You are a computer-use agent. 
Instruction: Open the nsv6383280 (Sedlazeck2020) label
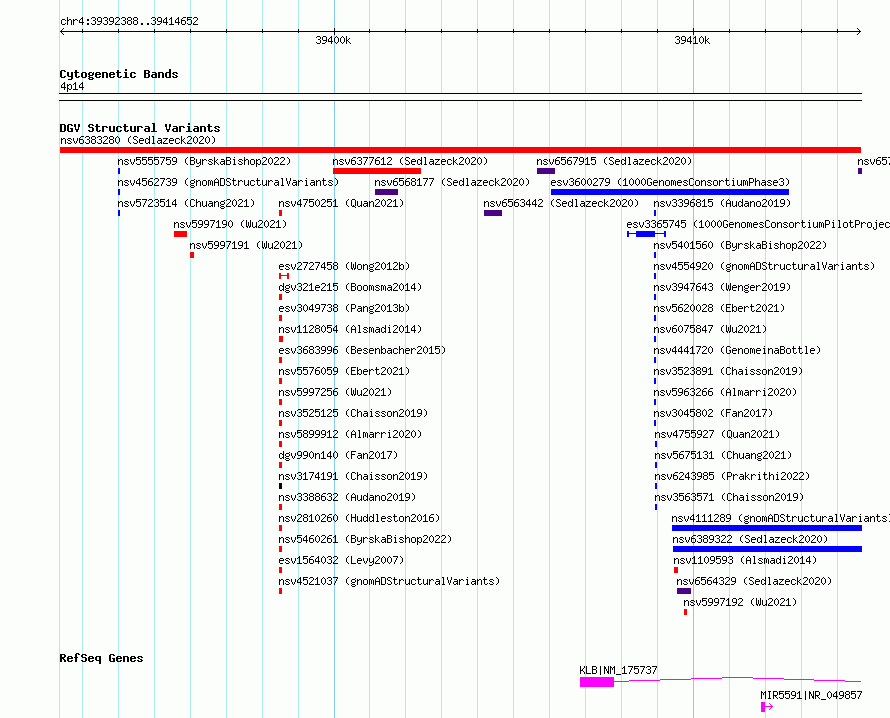coord(138,140)
